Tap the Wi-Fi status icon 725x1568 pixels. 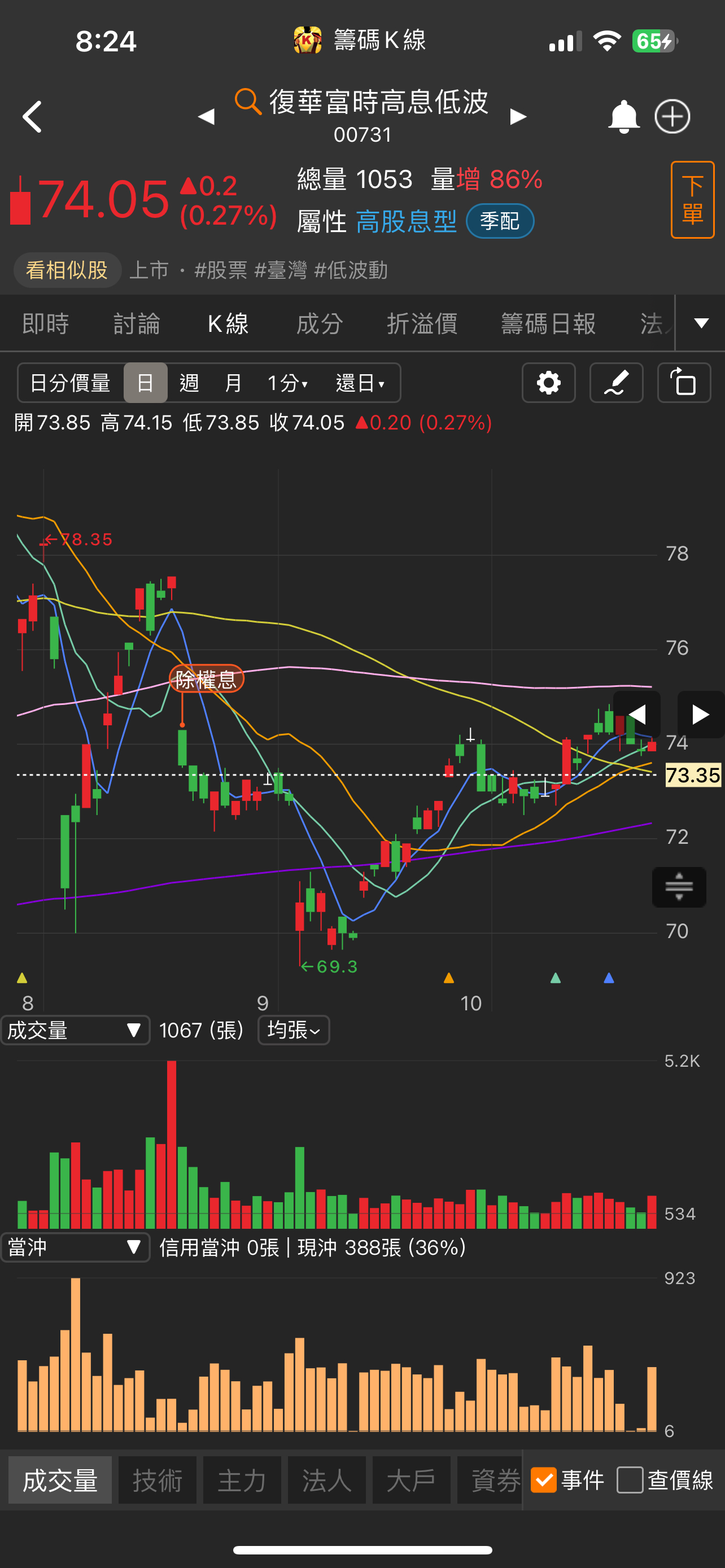click(x=607, y=41)
